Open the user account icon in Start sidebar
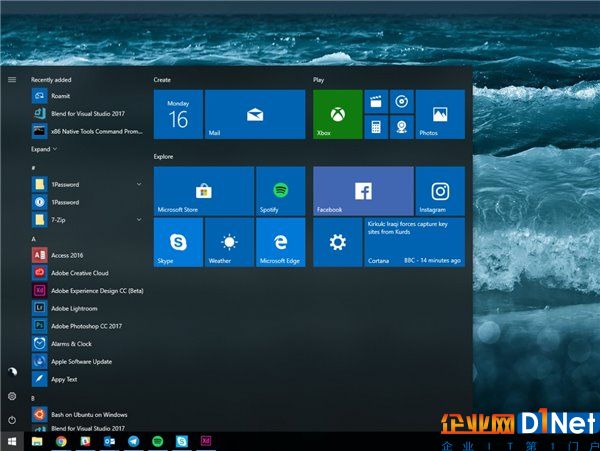This screenshot has height=451, width=600. [12, 371]
